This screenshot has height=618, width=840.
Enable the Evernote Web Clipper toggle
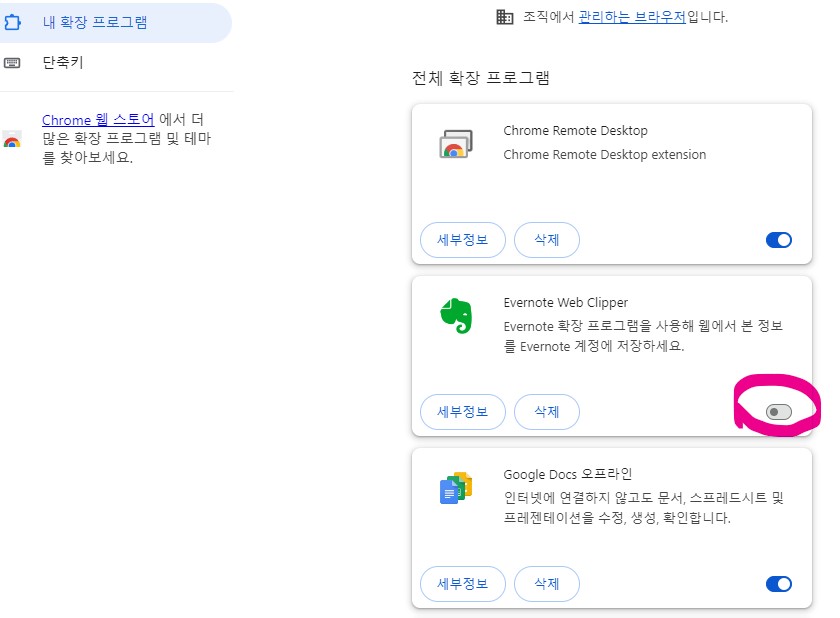(x=779, y=412)
